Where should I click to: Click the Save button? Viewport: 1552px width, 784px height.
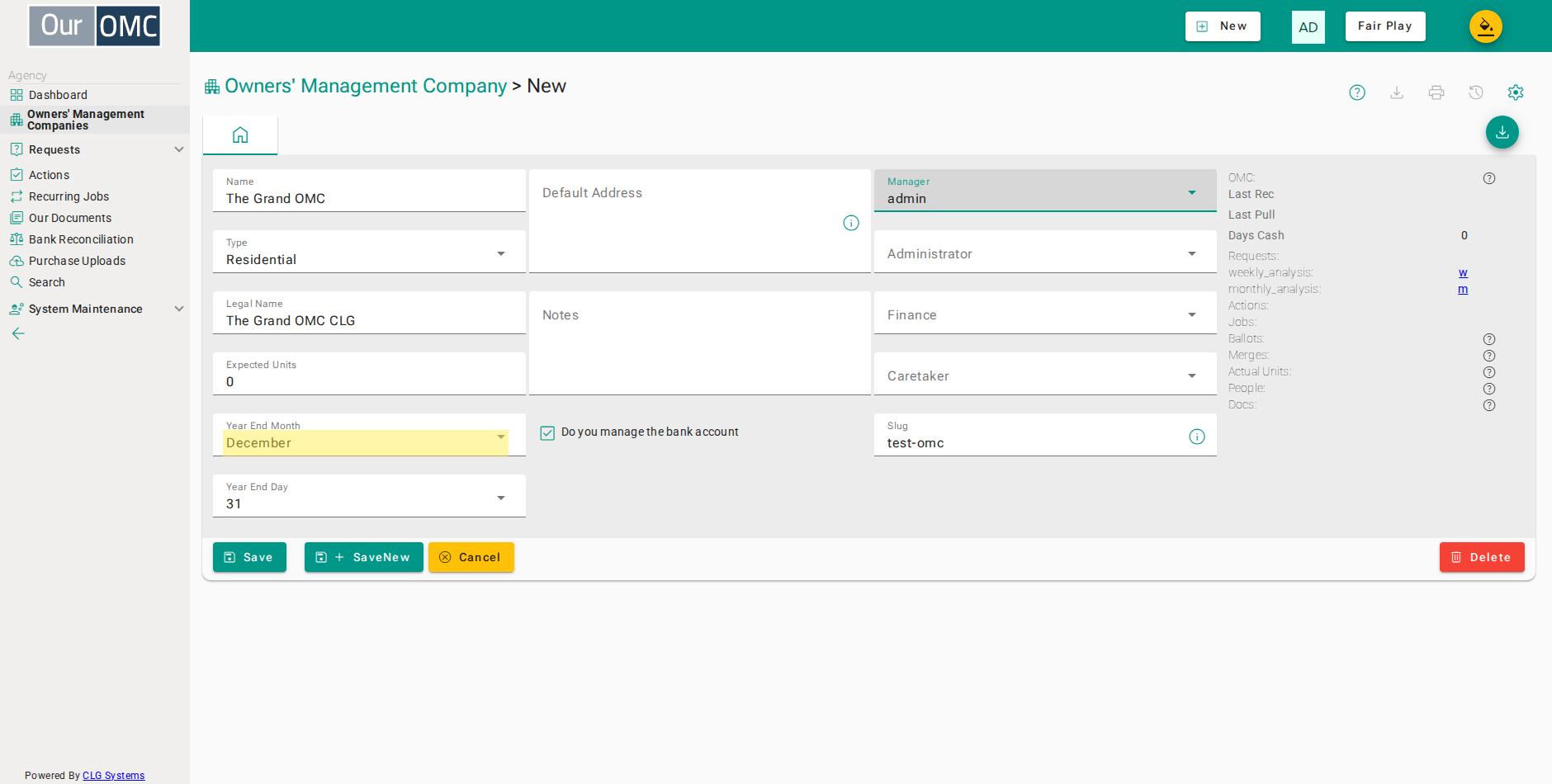click(x=249, y=557)
